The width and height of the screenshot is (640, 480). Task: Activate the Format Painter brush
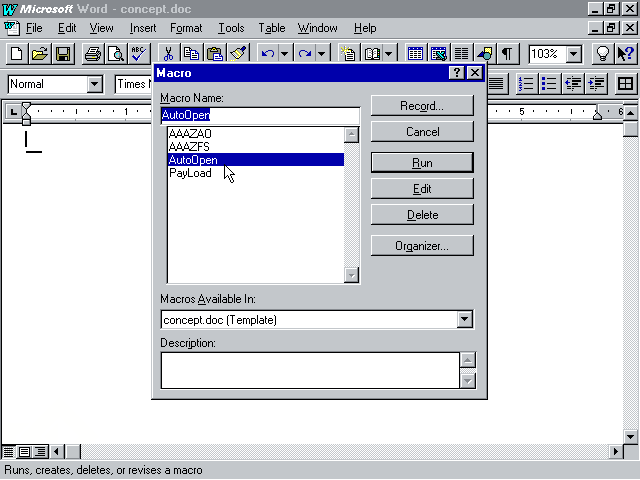click(238, 54)
